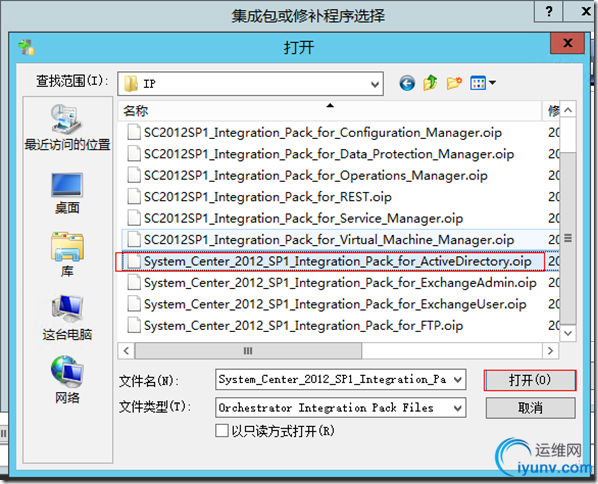
Task: Select This PC (这台电脑) in the places bar
Action: [67, 318]
